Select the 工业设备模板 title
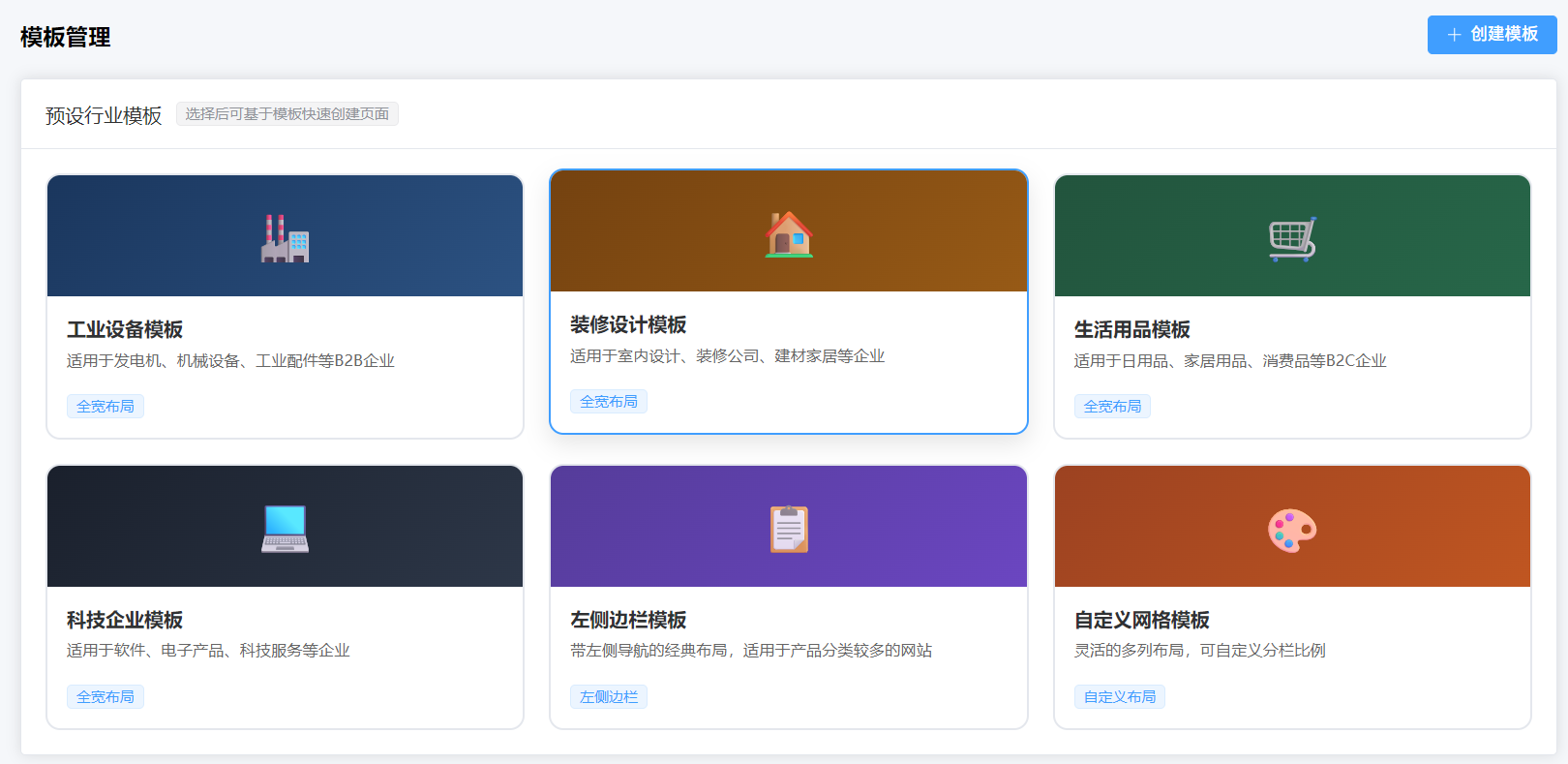This screenshot has height=764, width=1568. [125, 329]
